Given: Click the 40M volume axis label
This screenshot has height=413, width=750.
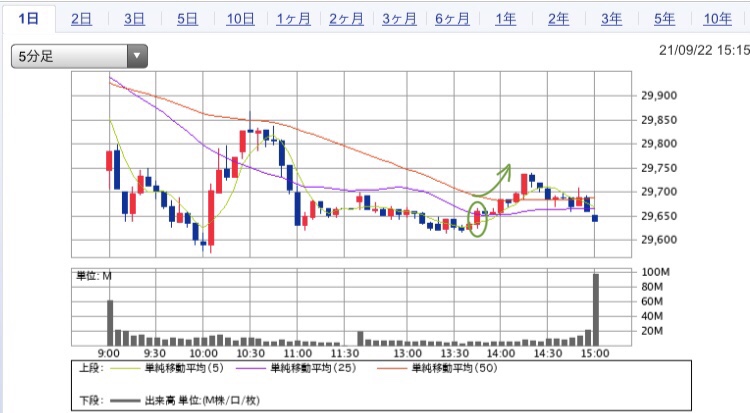Looking at the screenshot, I should coord(652,316).
